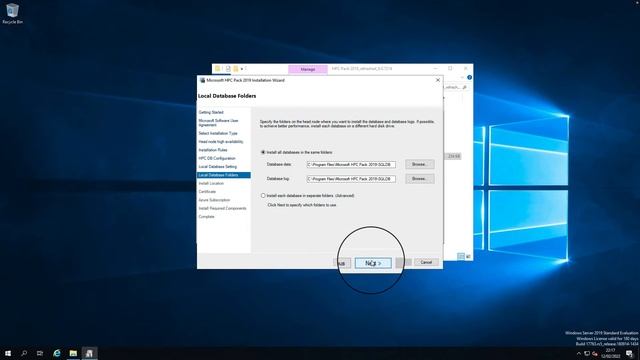Click the help icon in File Explorer window

coord(469,78)
